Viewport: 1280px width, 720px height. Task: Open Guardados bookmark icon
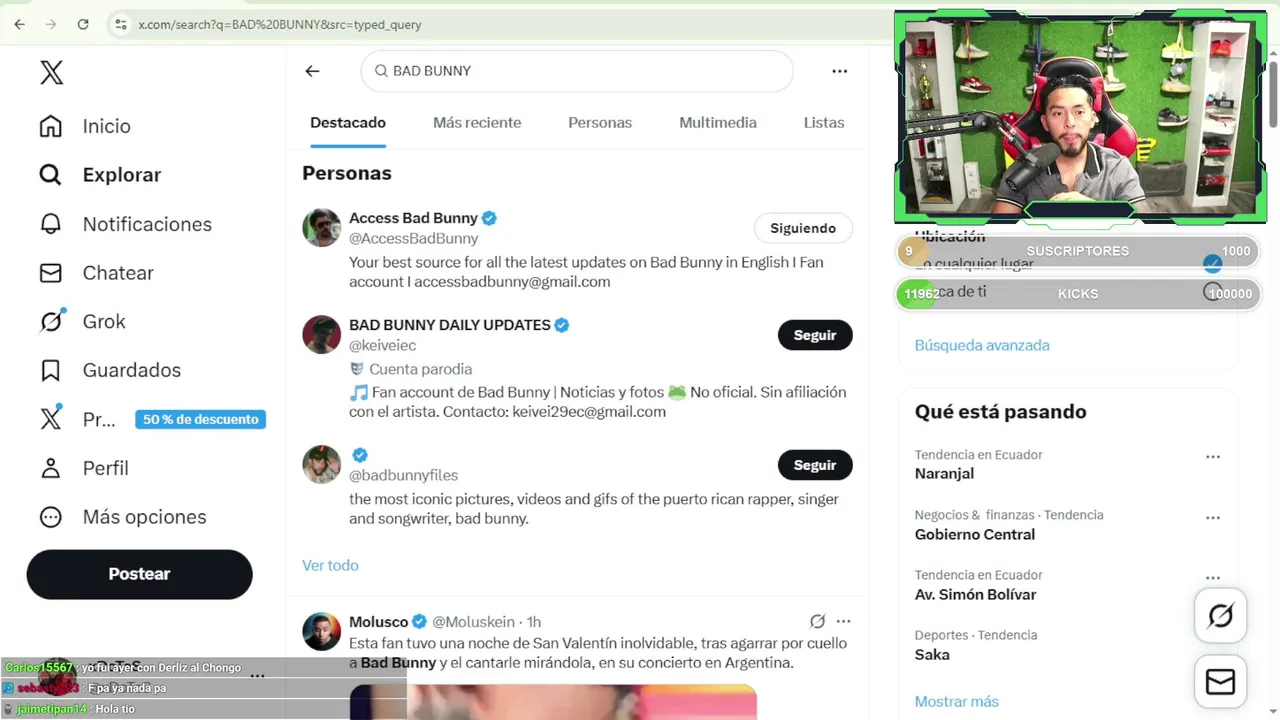click(x=50, y=370)
